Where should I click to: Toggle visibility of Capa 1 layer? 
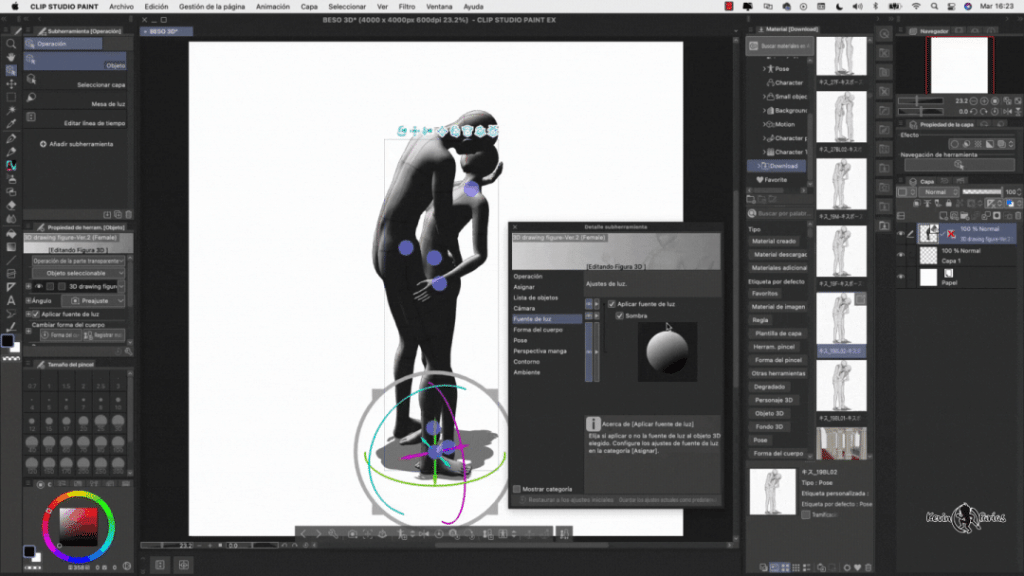coord(902,255)
